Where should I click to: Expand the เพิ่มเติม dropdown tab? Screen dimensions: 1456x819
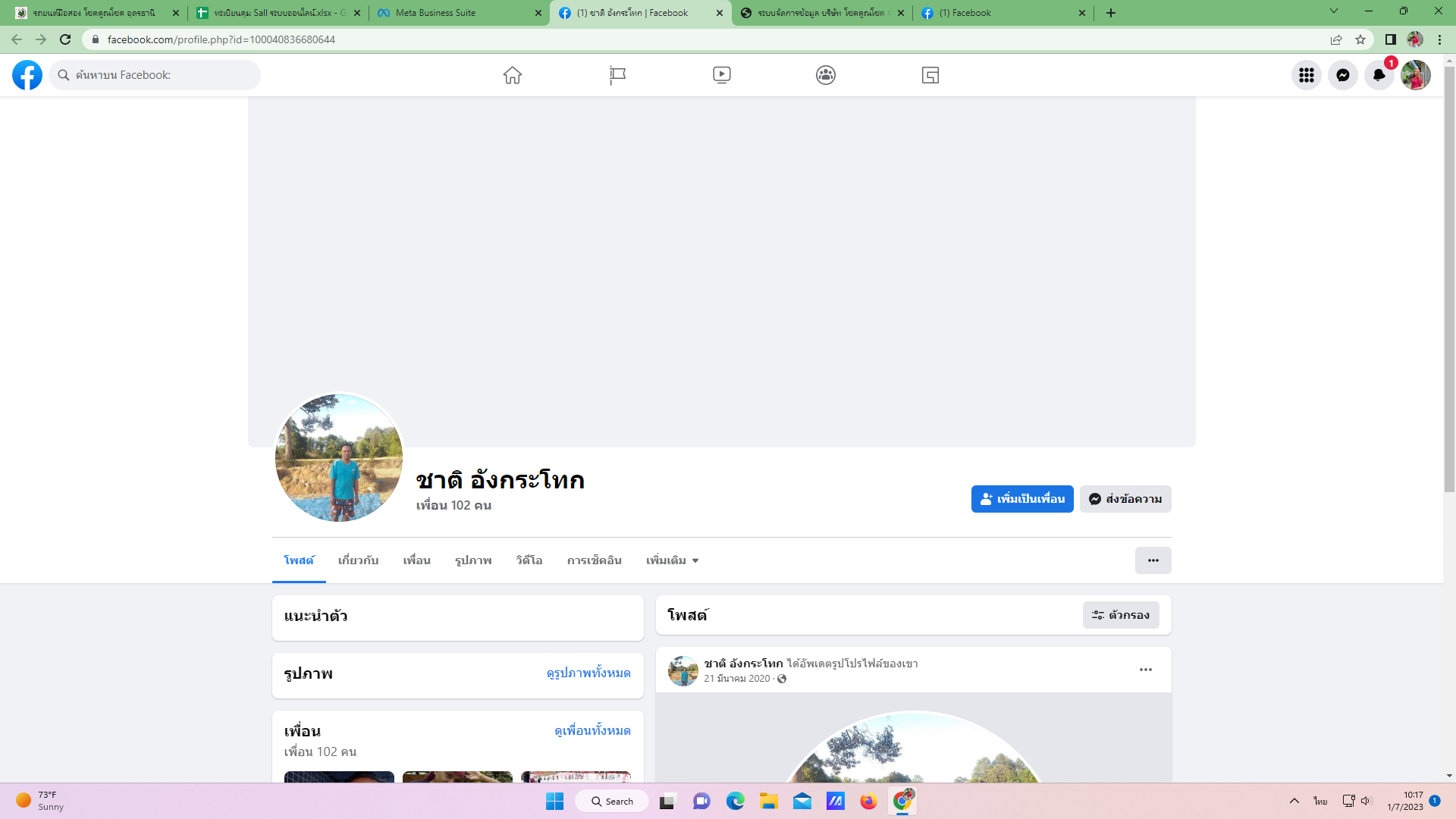672,560
